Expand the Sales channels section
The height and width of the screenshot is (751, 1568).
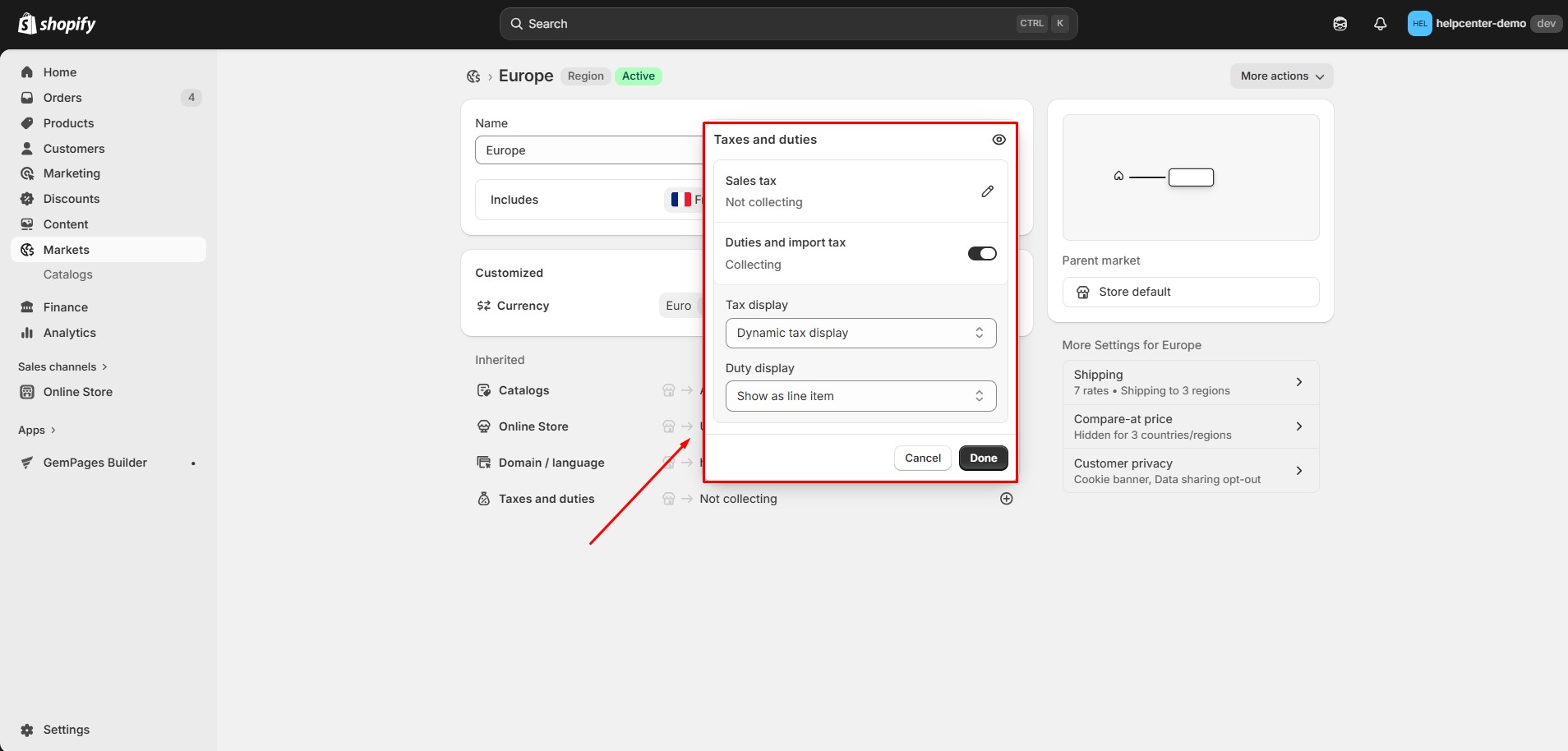pos(62,366)
